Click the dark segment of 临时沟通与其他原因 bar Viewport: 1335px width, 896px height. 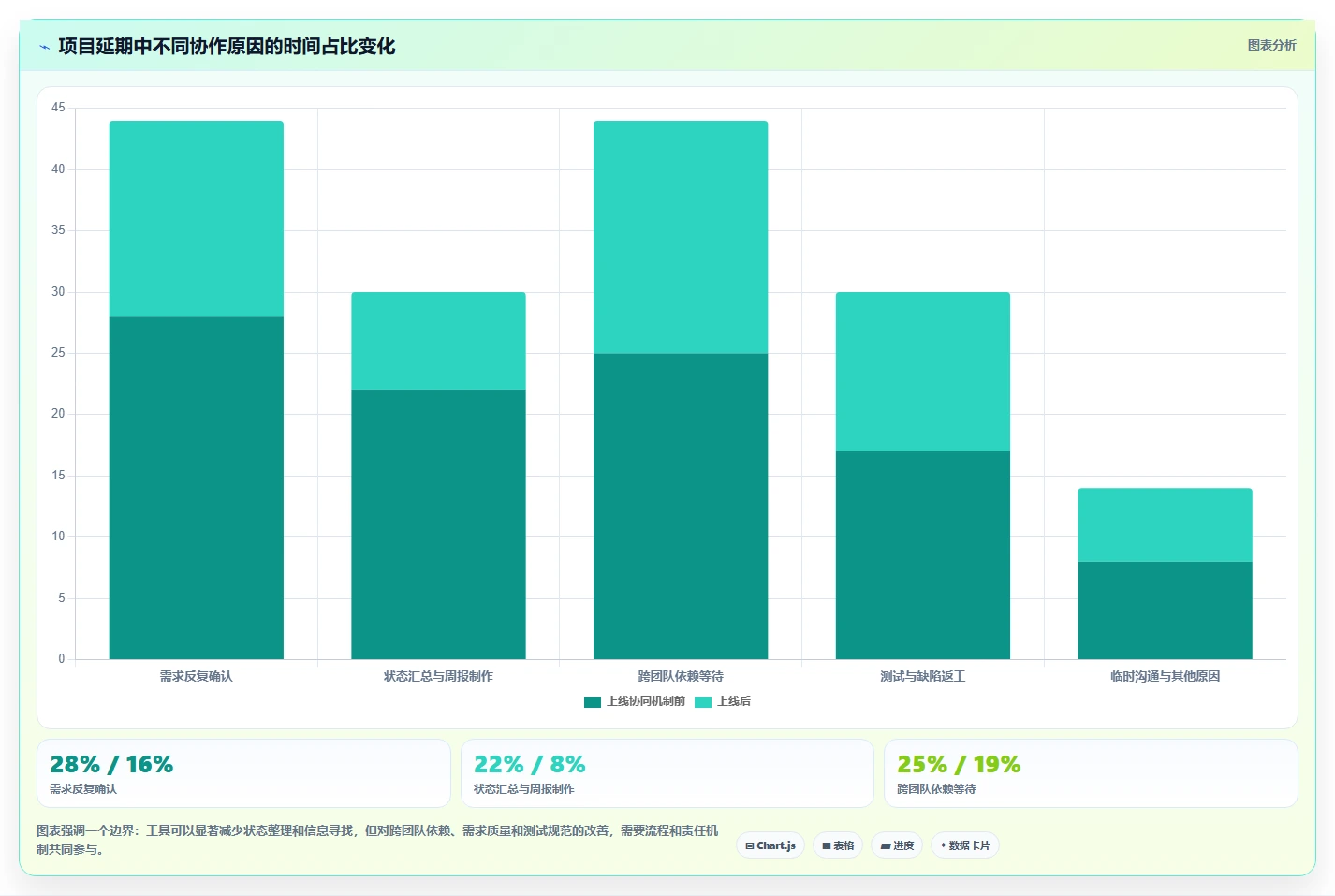(1165, 610)
